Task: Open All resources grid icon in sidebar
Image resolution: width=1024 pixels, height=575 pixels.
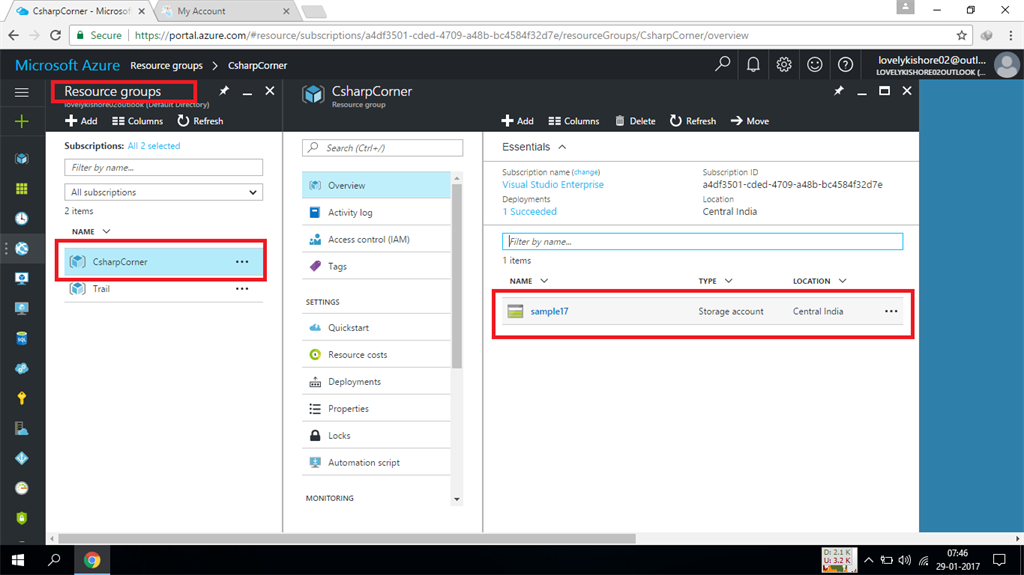Action: coord(22,189)
